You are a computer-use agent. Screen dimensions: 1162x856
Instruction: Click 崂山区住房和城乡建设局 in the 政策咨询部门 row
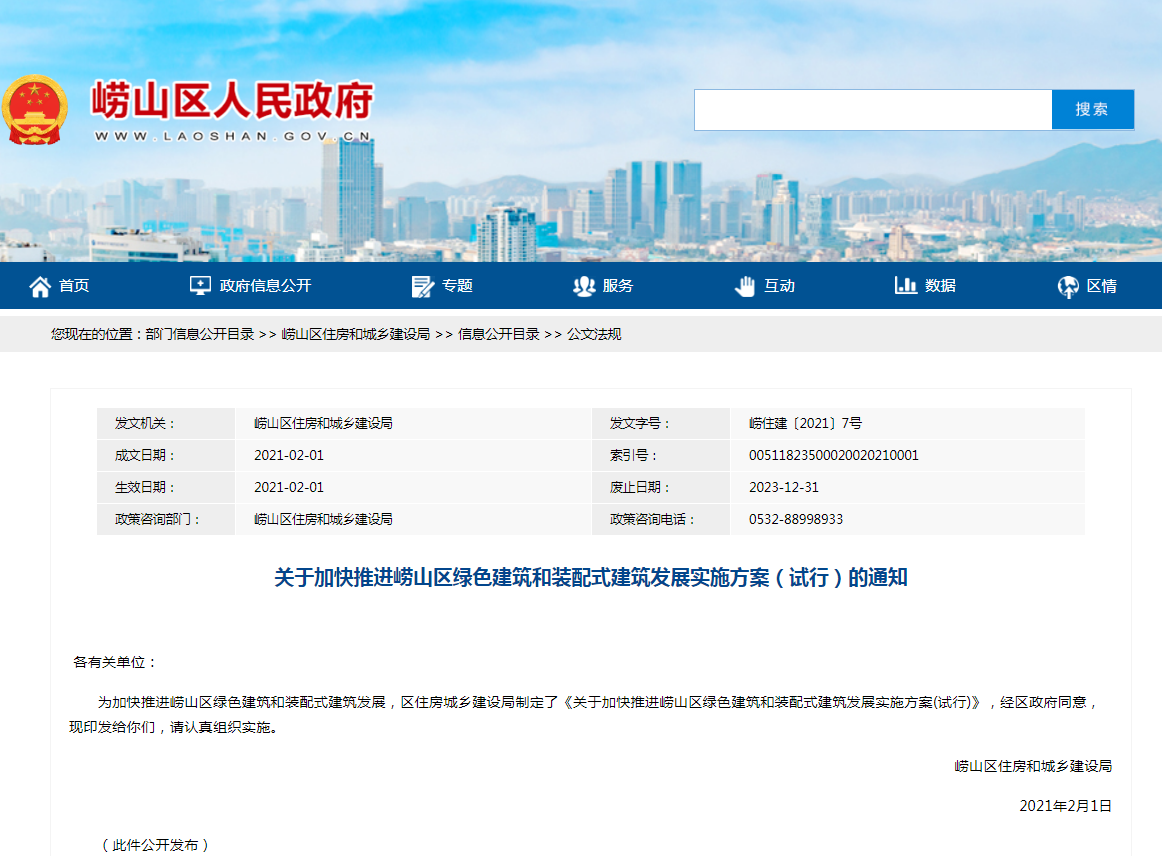(x=323, y=519)
